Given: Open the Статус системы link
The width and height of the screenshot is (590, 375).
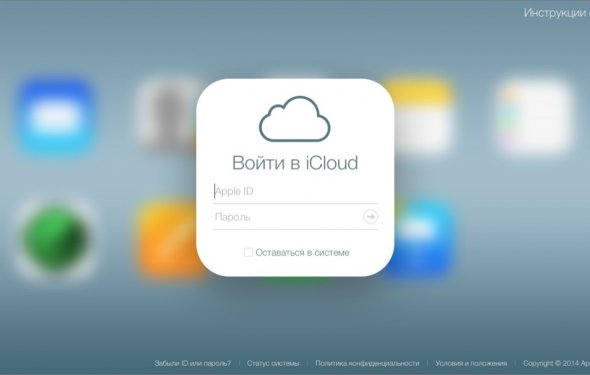Looking at the screenshot, I should [273, 363].
